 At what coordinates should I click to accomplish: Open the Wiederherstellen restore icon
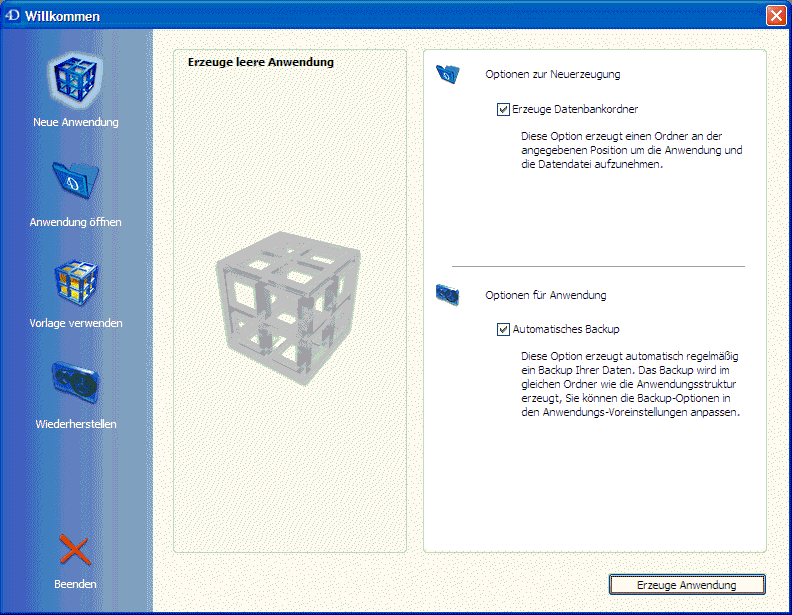[x=76, y=384]
